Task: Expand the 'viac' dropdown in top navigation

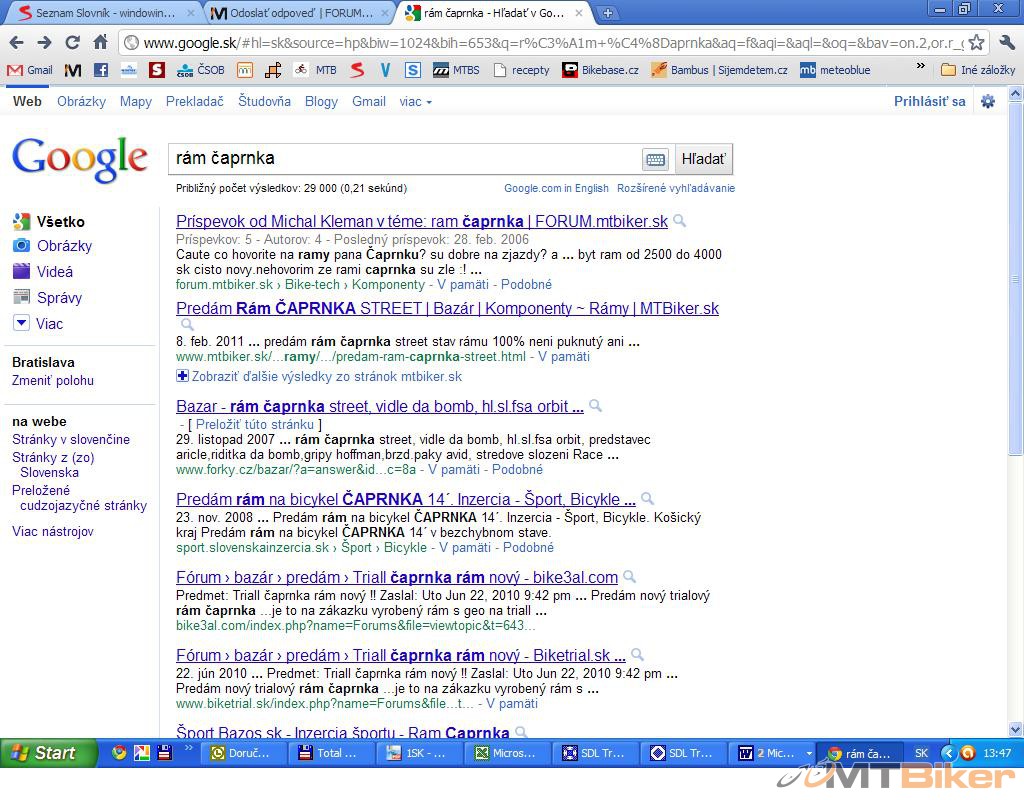Action: tap(415, 102)
